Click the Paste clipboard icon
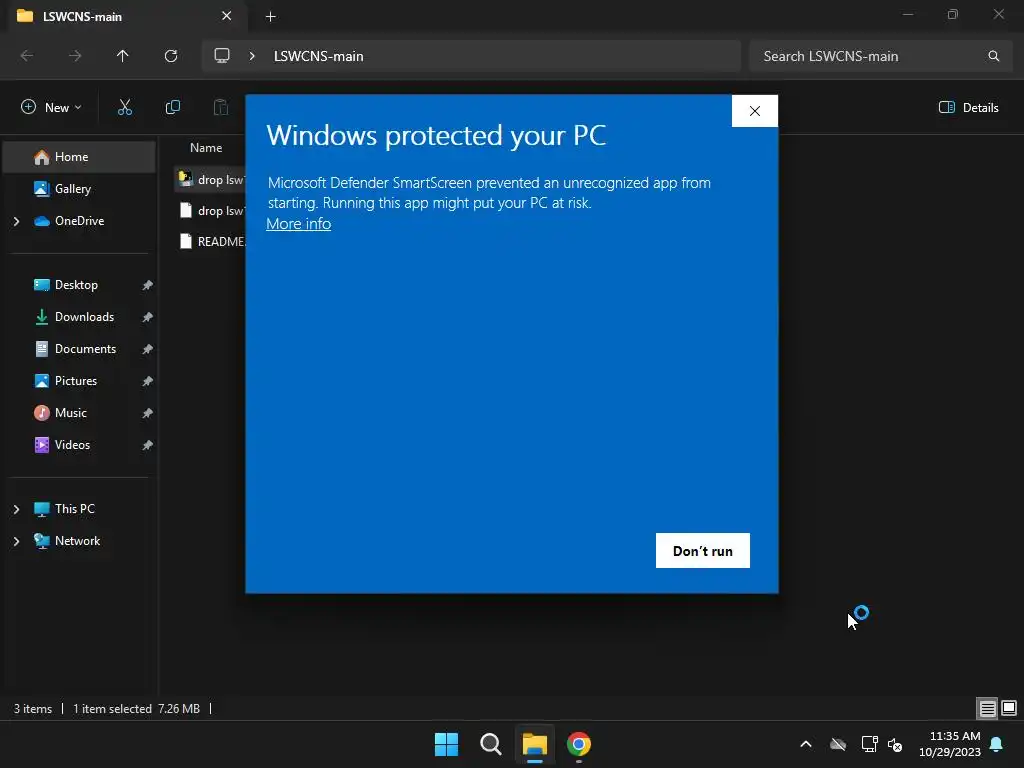The width and height of the screenshot is (1024, 768). click(221, 108)
